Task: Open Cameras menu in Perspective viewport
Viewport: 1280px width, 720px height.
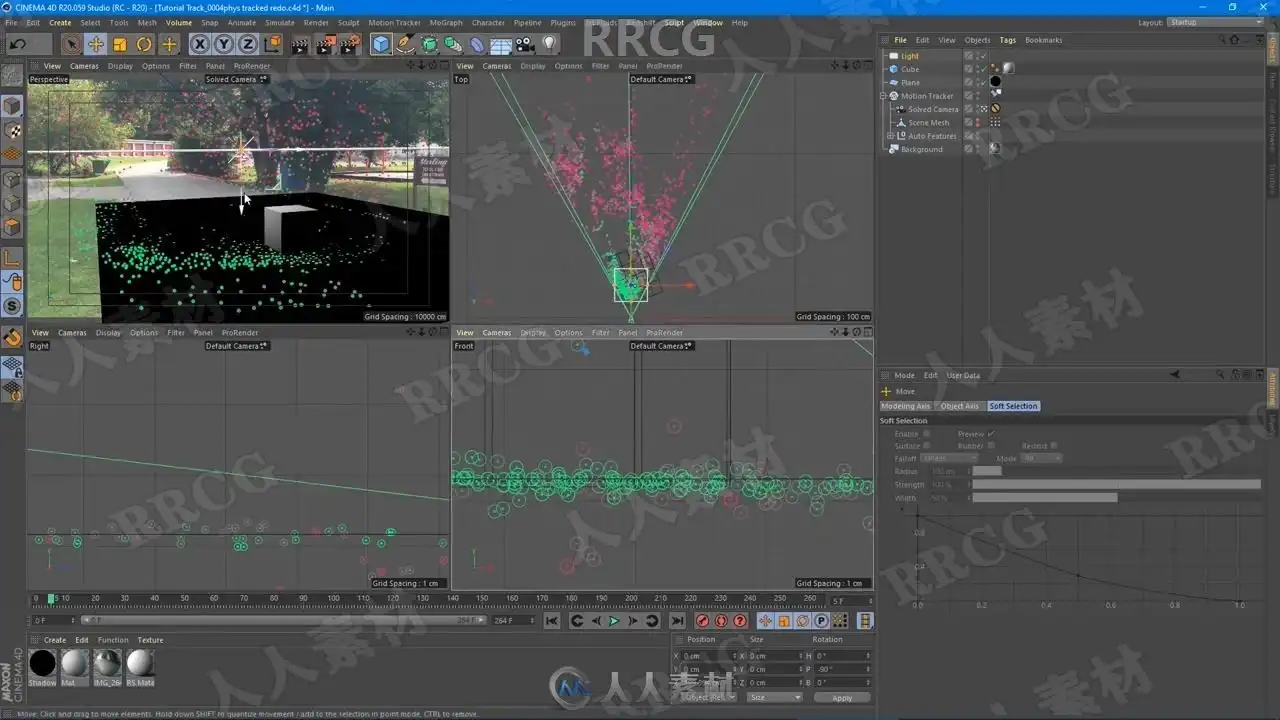Action: click(84, 66)
